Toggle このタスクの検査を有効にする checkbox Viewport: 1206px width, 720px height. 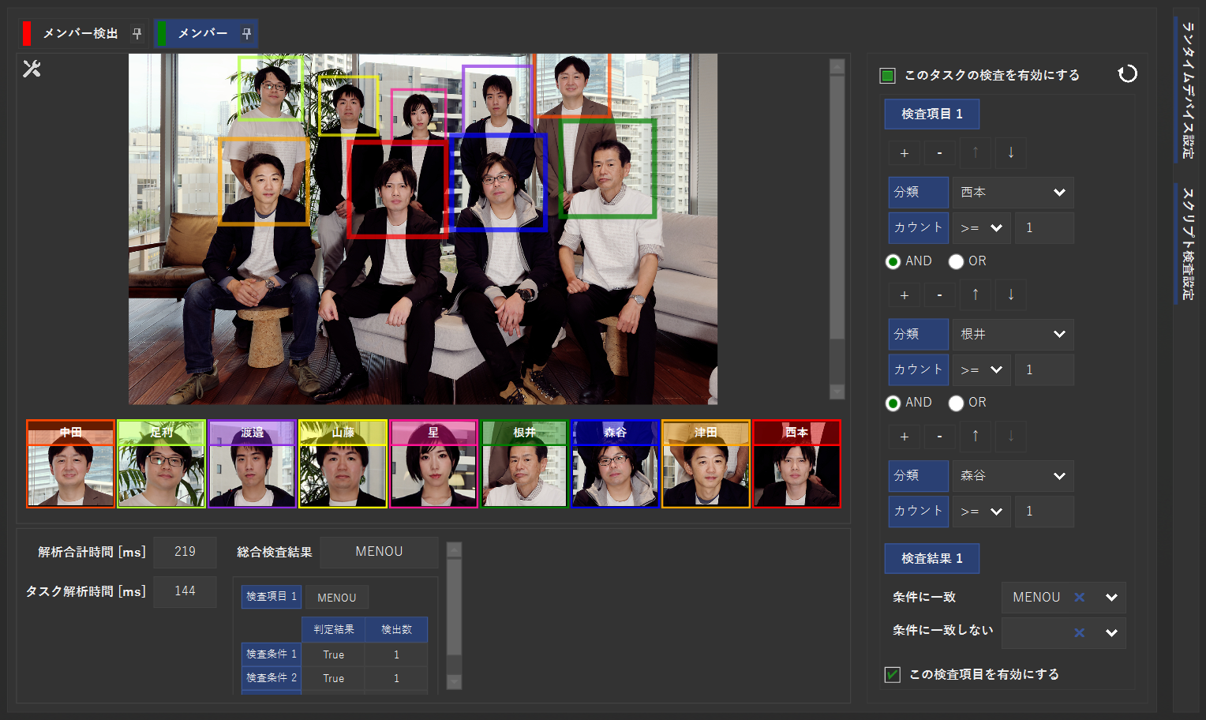pyautogui.click(x=887, y=75)
